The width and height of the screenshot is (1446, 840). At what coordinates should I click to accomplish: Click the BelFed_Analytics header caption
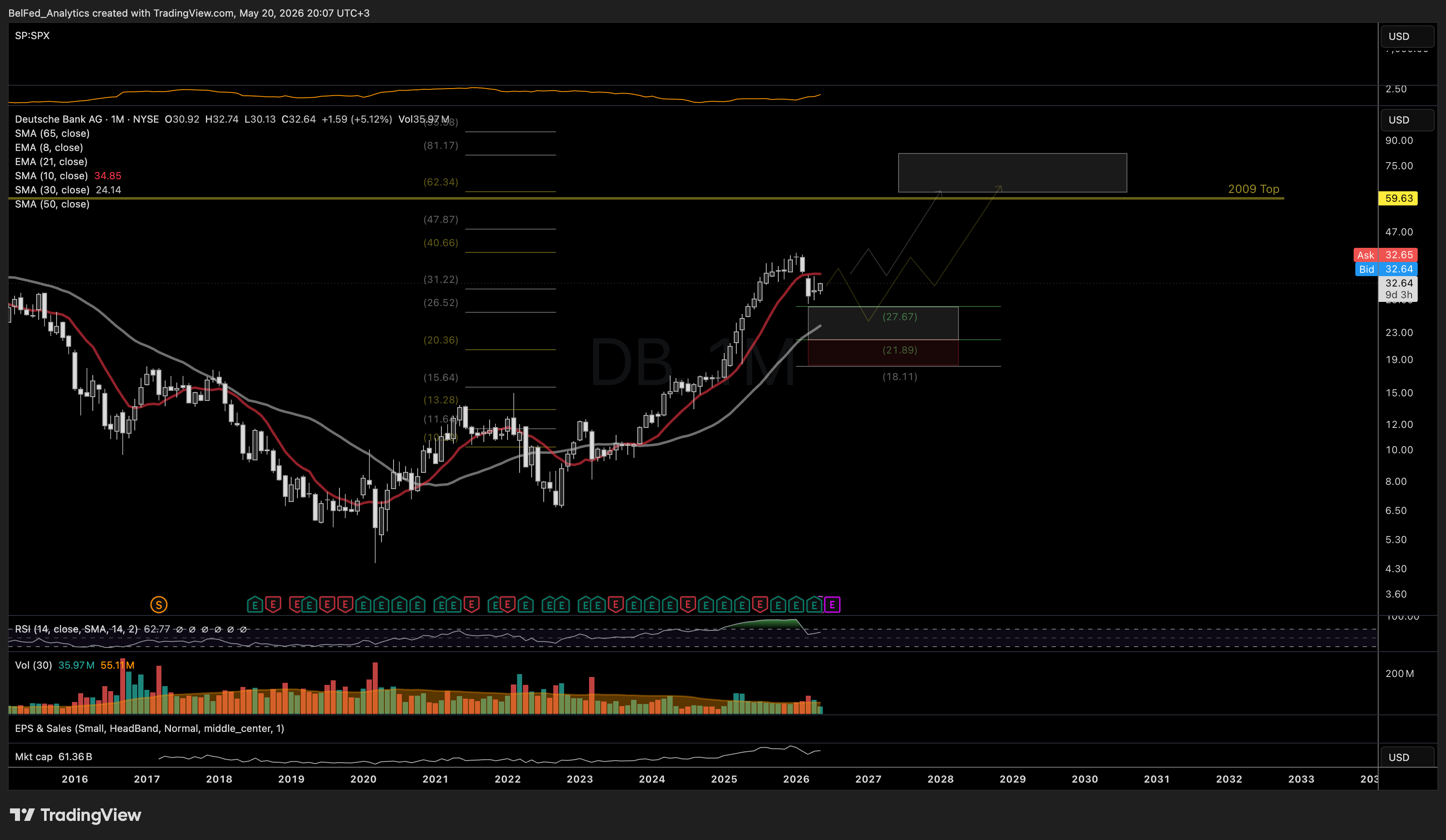(189, 12)
